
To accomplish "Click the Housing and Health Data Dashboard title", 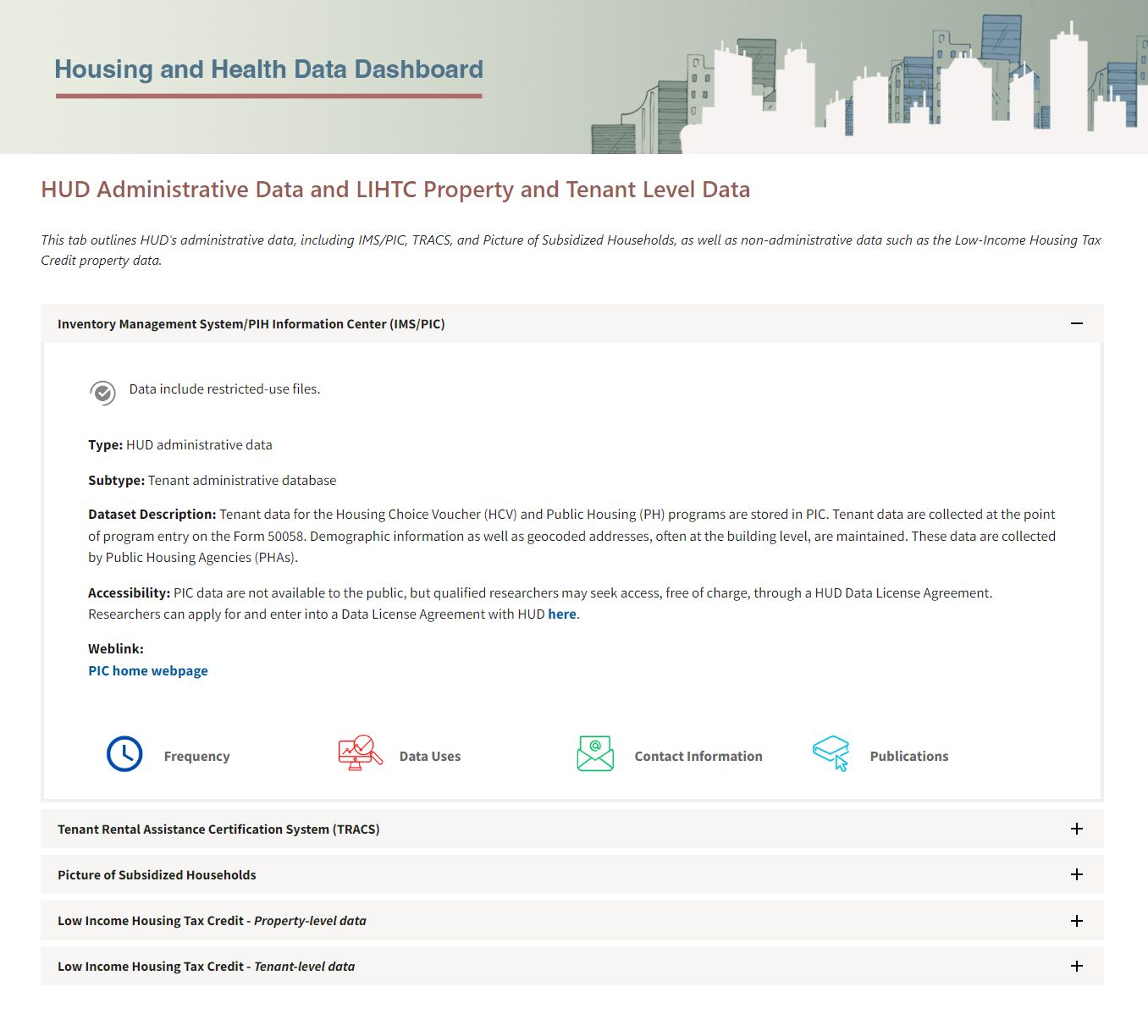I will pos(269,69).
